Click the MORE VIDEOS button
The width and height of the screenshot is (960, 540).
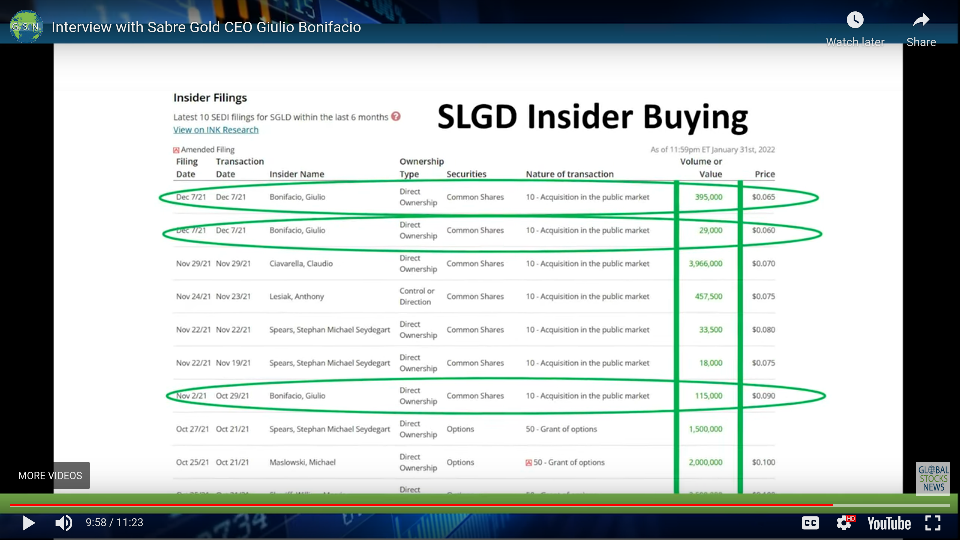pos(50,475)
